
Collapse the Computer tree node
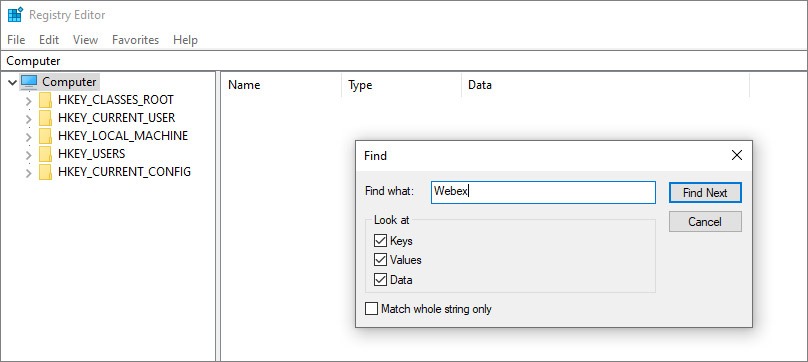(12, 82)
